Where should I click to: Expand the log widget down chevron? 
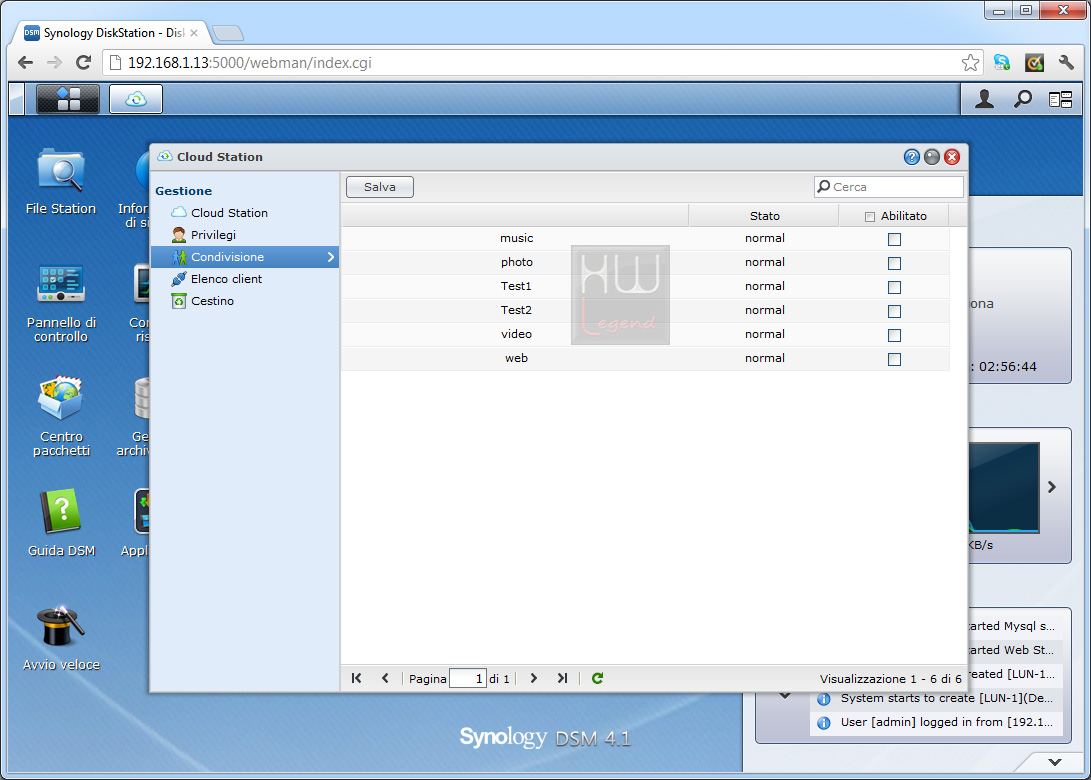coord(785,695)
